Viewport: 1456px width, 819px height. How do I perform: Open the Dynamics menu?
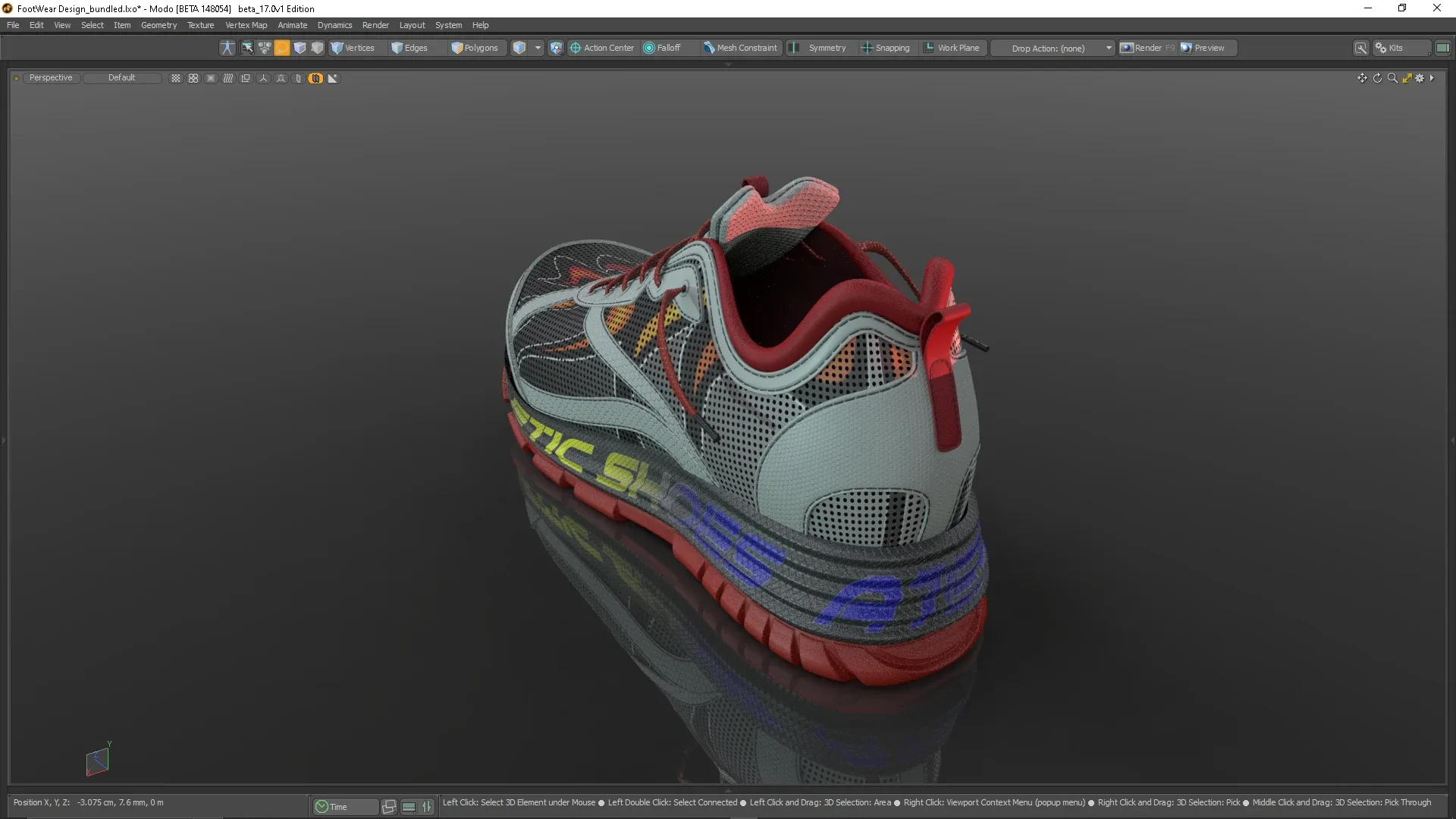(x=334, y=25)
